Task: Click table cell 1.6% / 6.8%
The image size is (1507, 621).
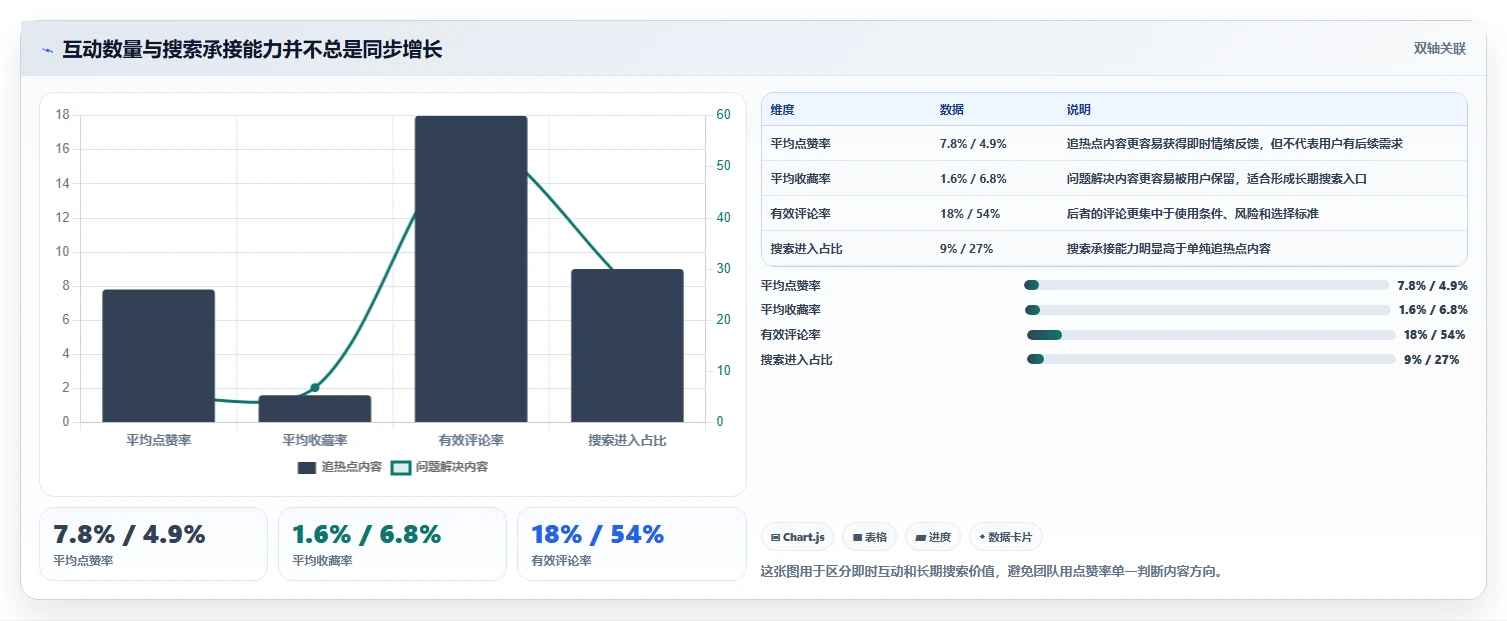Action: coord(973,179)
